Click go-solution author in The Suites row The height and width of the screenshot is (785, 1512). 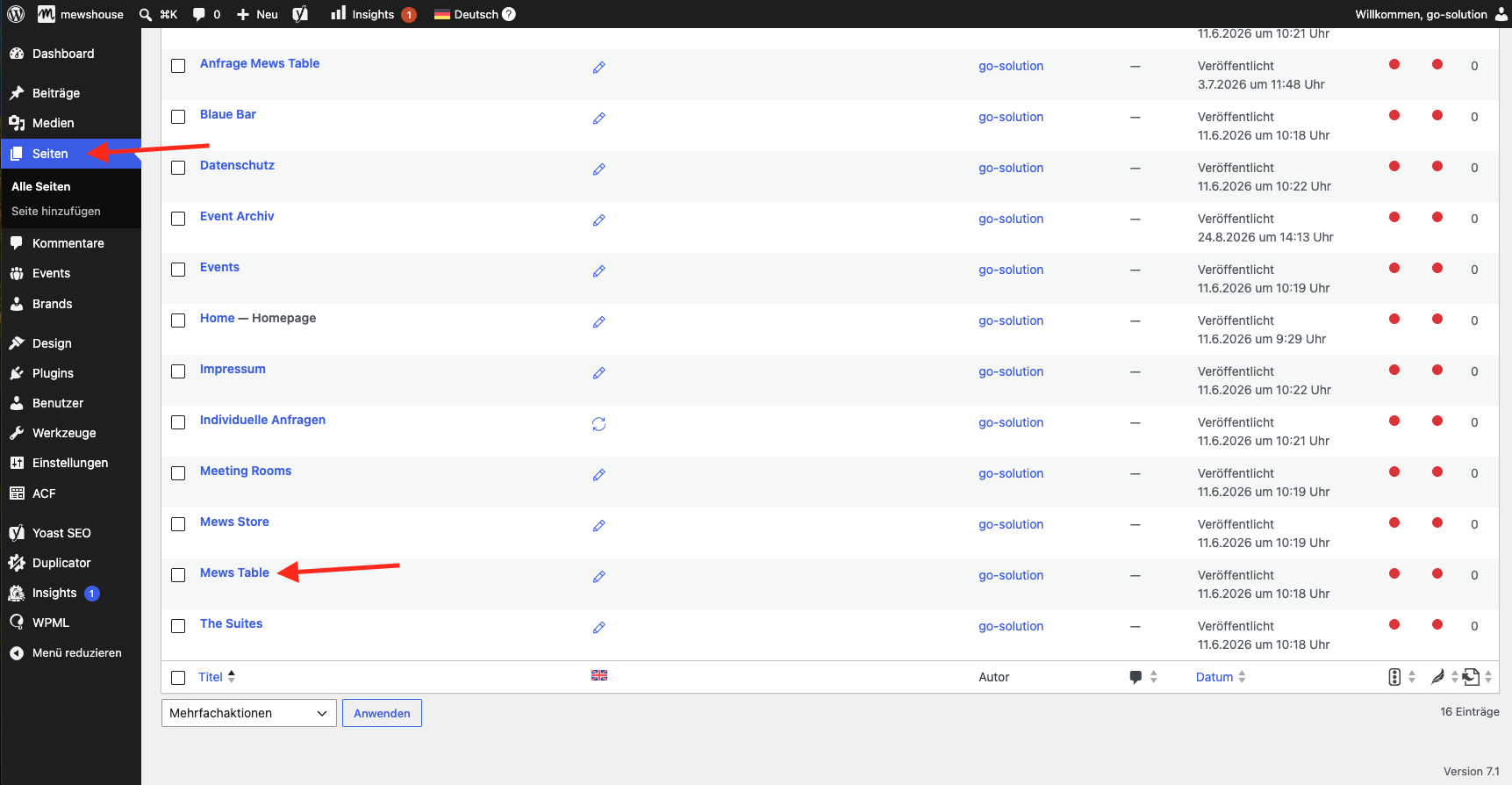[1011, 626]
